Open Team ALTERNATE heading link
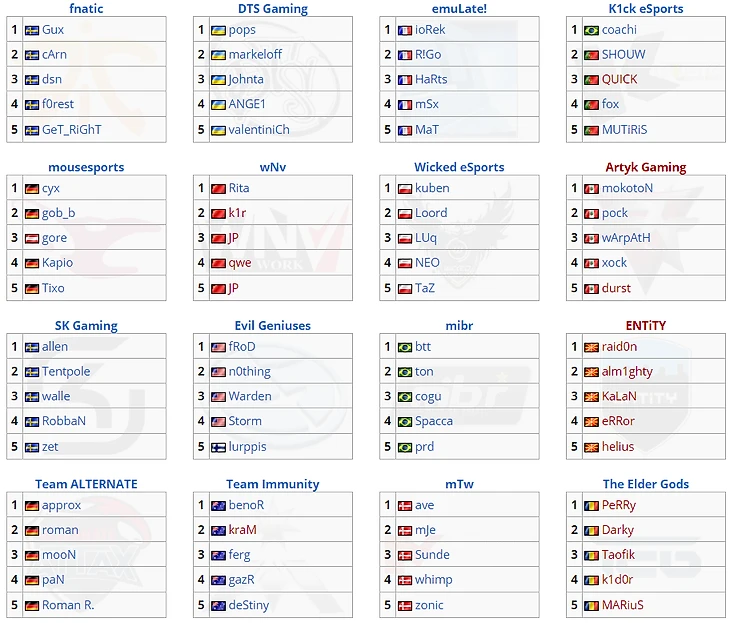 [86, 484]
